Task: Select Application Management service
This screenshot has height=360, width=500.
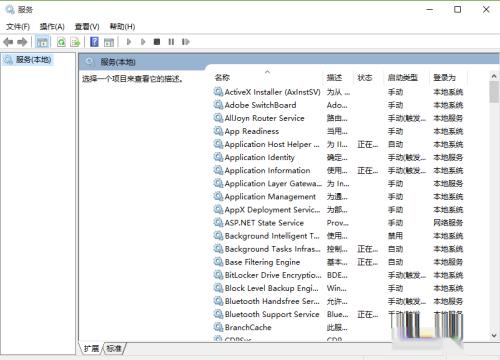Action: 338,197
